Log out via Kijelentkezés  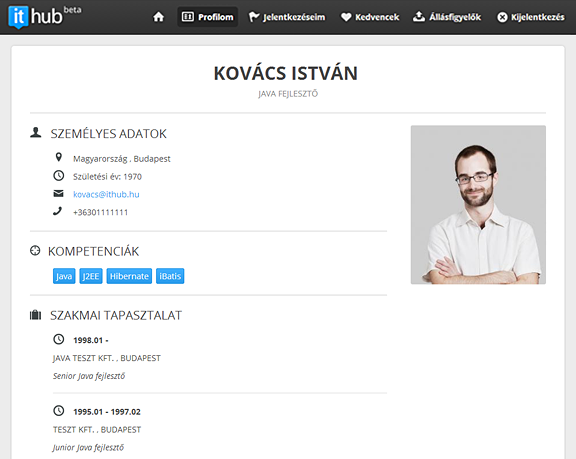tap(531, 17)
